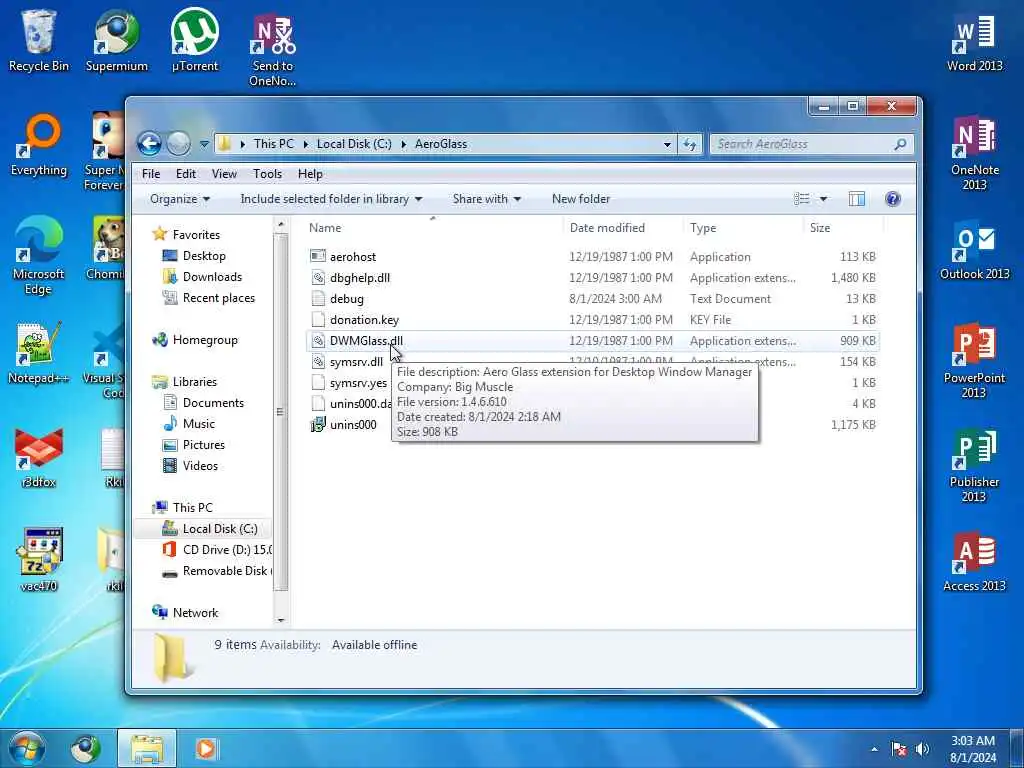The height and width of the screenshot is (768, 1024).
Task: Toggle the preview pane button
Action: click(x=857, y=199)
